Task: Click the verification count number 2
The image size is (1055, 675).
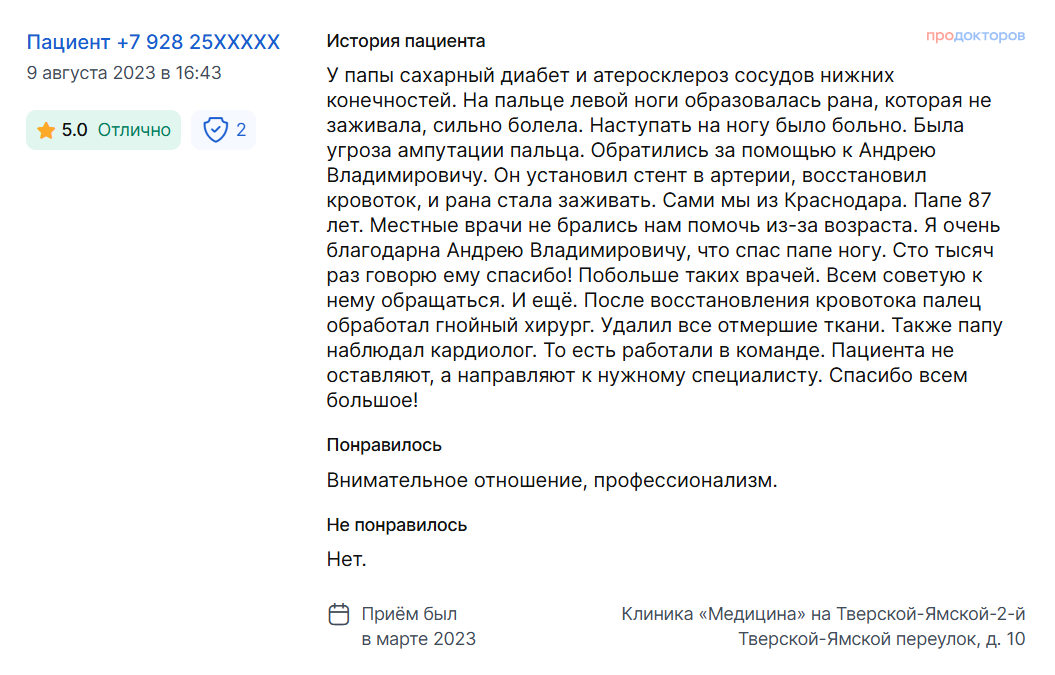Action: (241, 129)
